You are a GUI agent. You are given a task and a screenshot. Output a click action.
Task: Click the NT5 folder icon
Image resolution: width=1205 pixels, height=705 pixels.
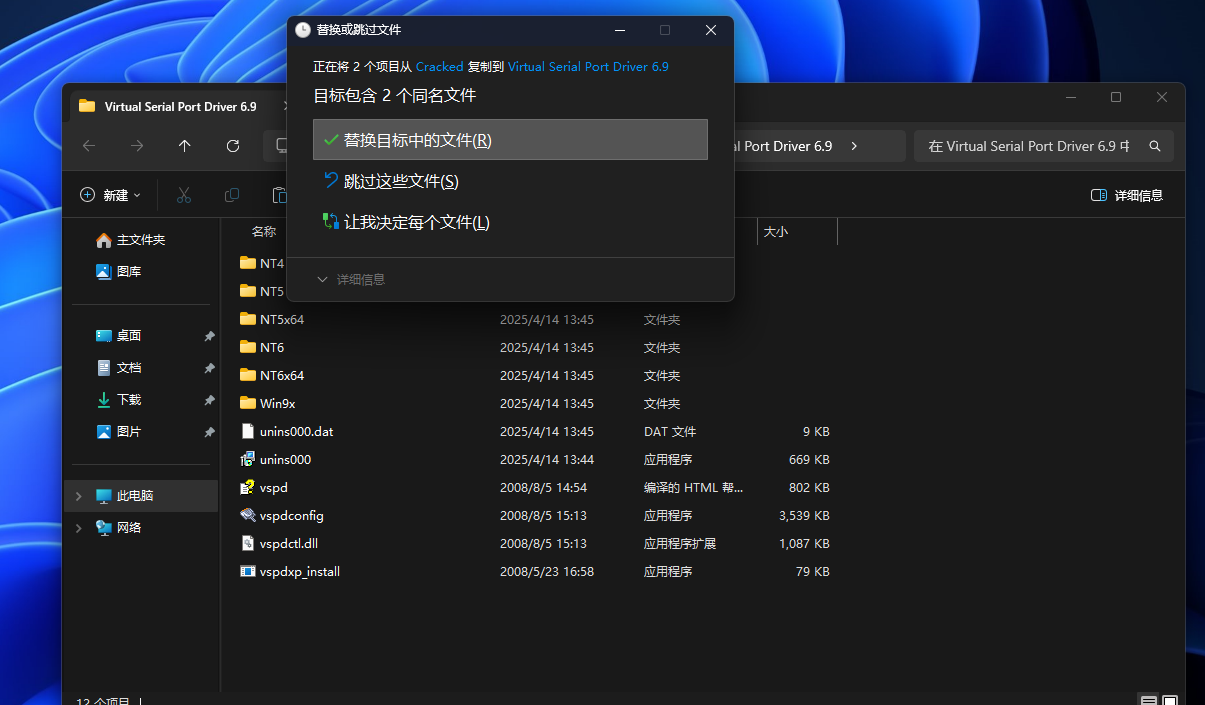tap(248, 292)
